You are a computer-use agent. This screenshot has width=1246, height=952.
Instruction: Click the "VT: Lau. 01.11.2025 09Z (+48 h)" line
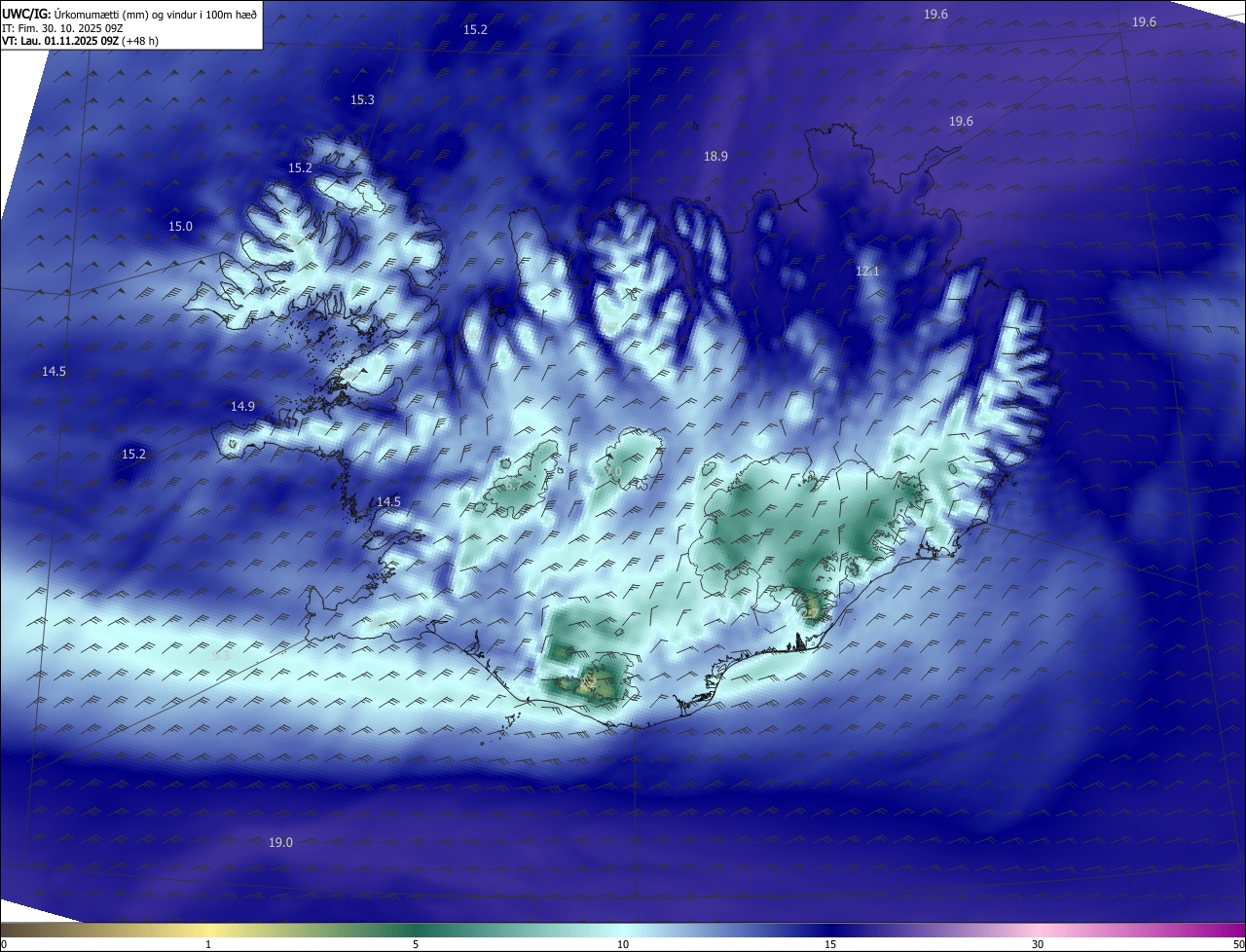[x=78, y=42]
